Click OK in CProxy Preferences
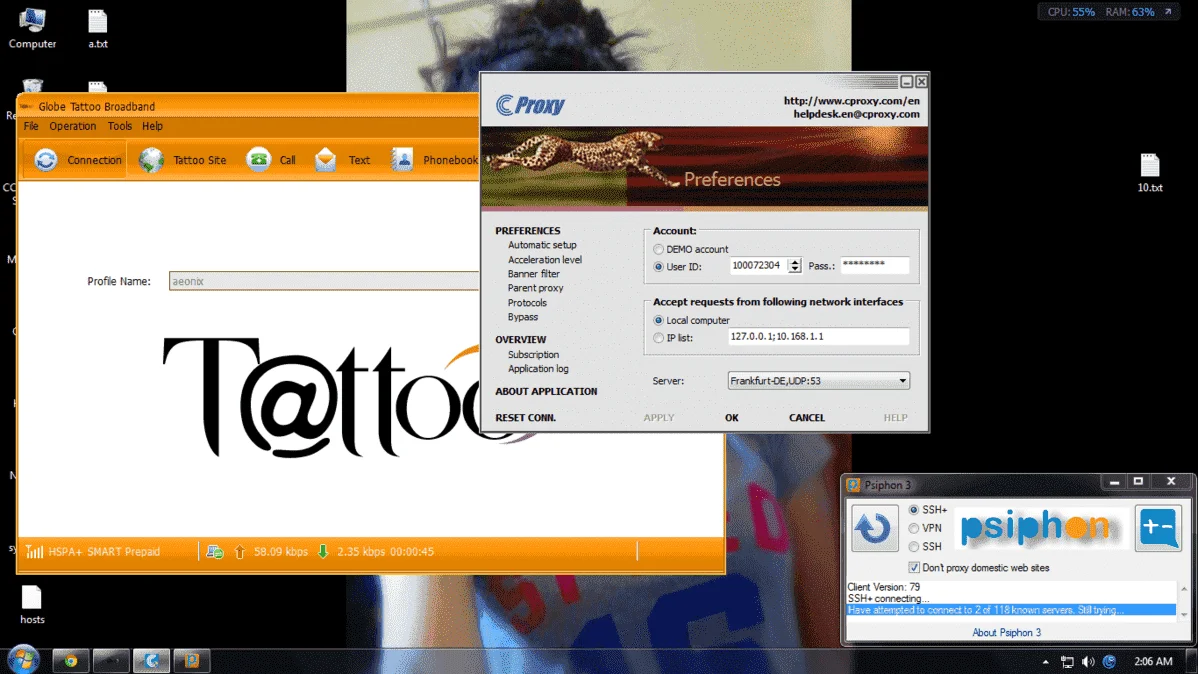The width and height of the screenshot is (1198, 674). tap(732, 418)
